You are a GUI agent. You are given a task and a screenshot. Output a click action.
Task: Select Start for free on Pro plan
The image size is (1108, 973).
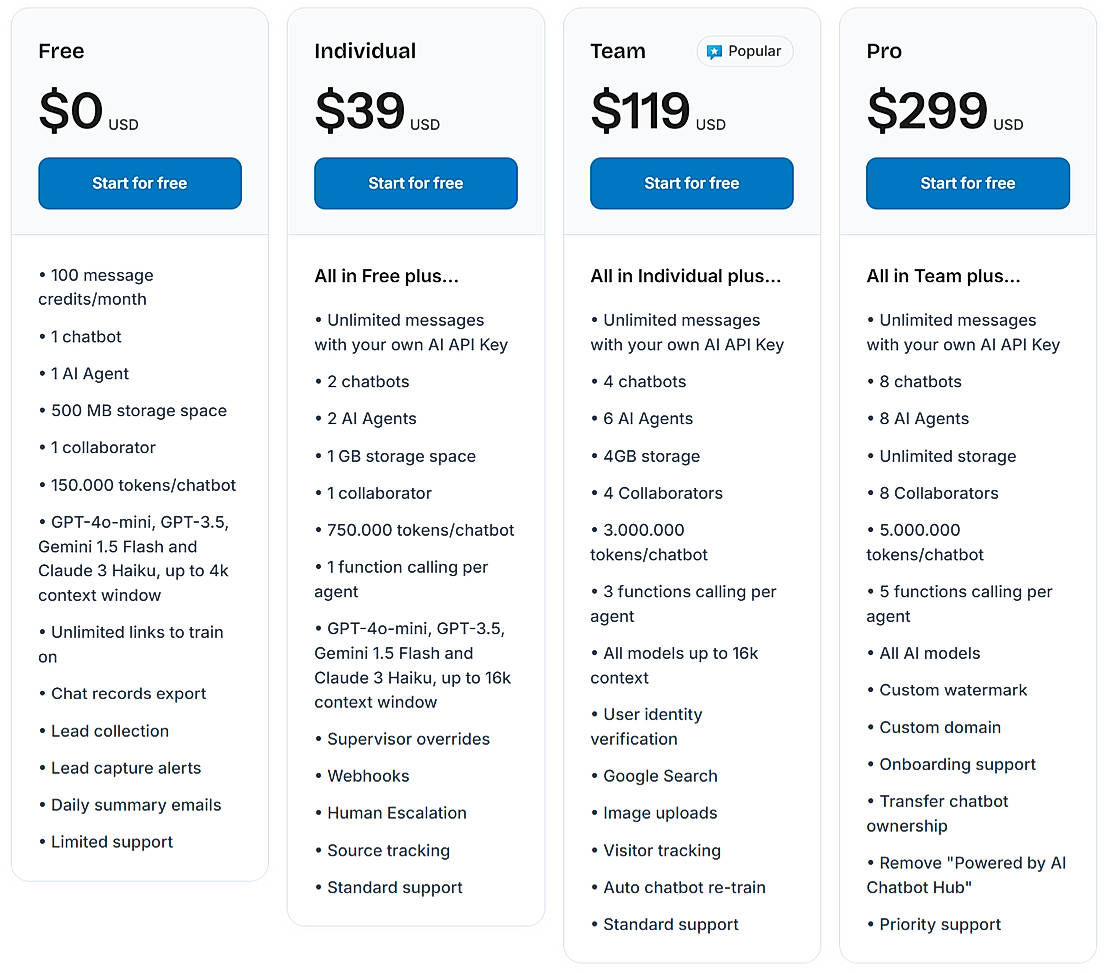(968, 183)
